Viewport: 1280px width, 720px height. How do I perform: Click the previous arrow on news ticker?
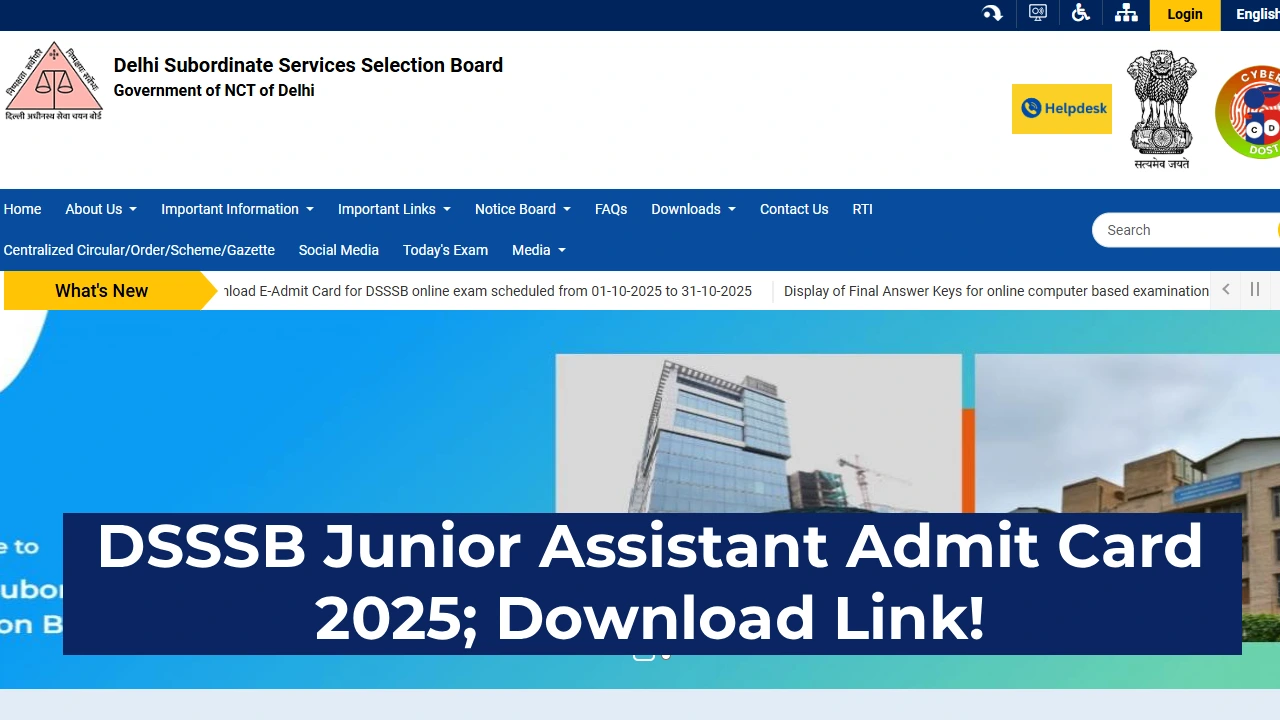click(1225, 290)
